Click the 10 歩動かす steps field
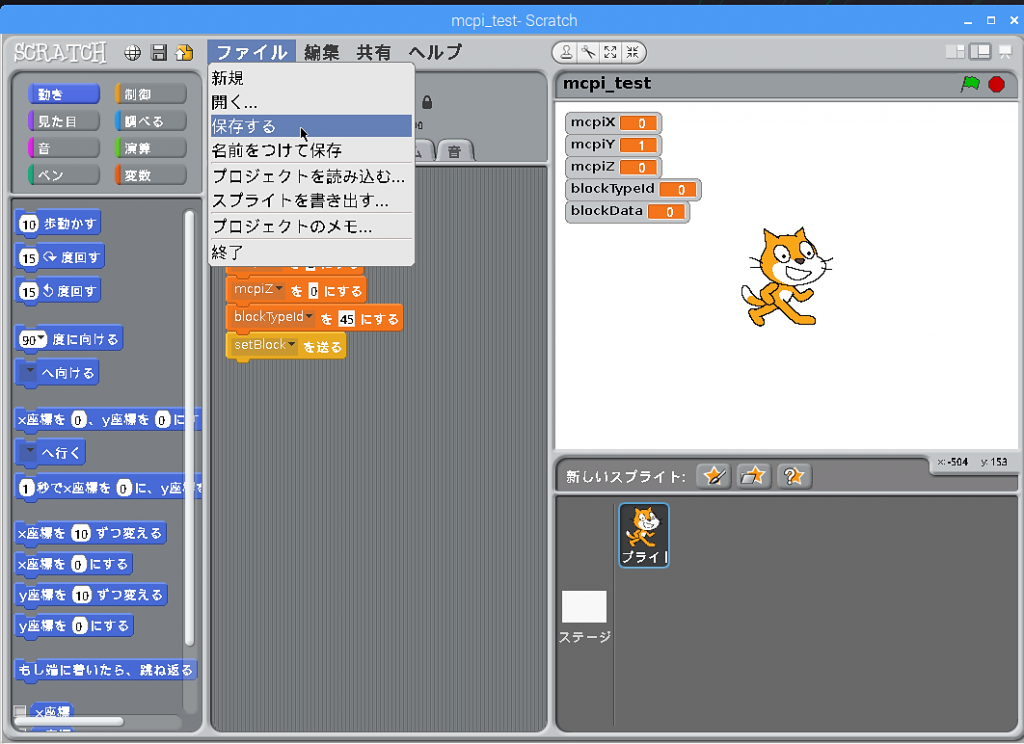Viewport: 1024px width, 744px height. (29, 225)
